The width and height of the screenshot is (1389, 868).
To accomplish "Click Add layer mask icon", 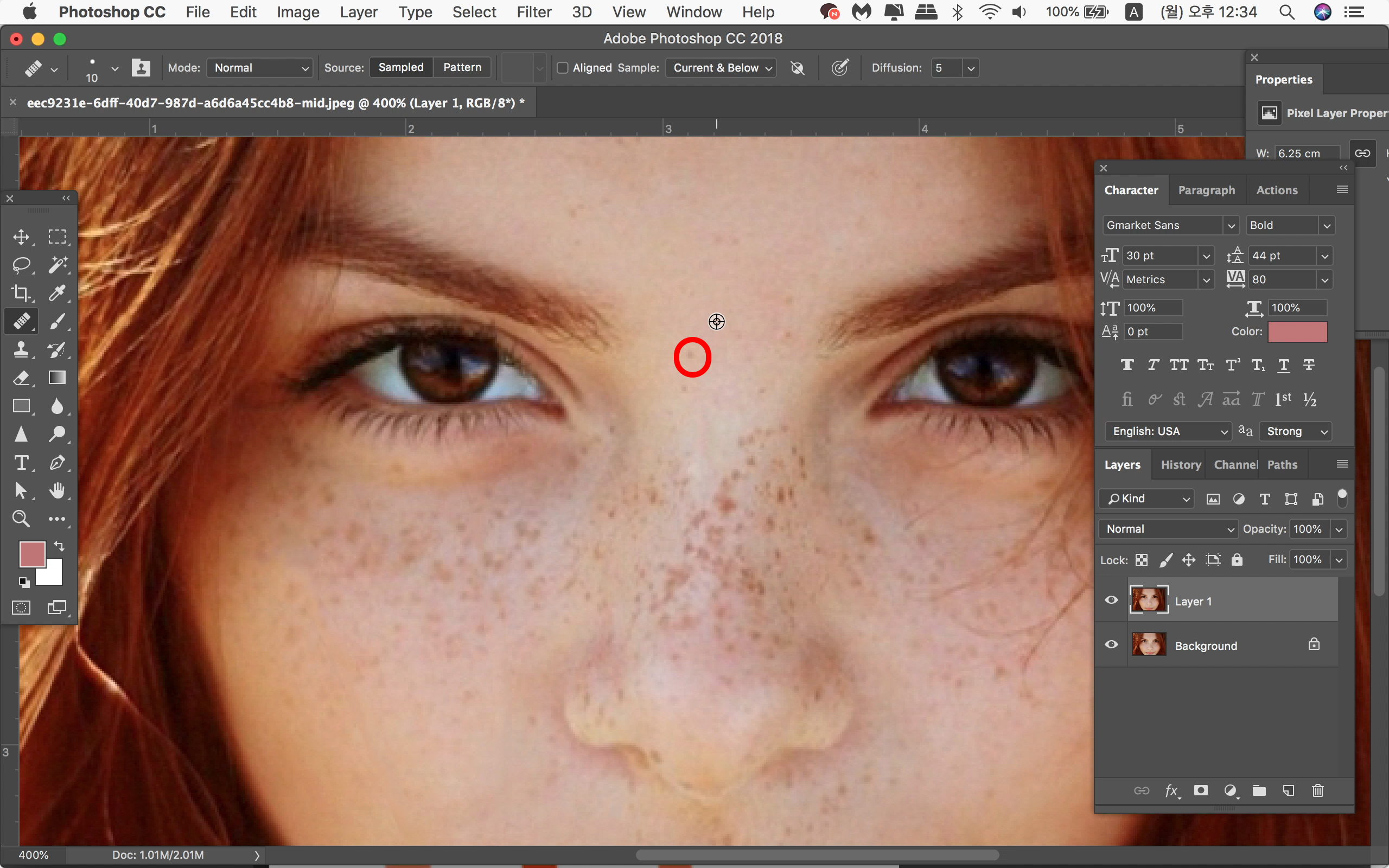I will 1200,790.
